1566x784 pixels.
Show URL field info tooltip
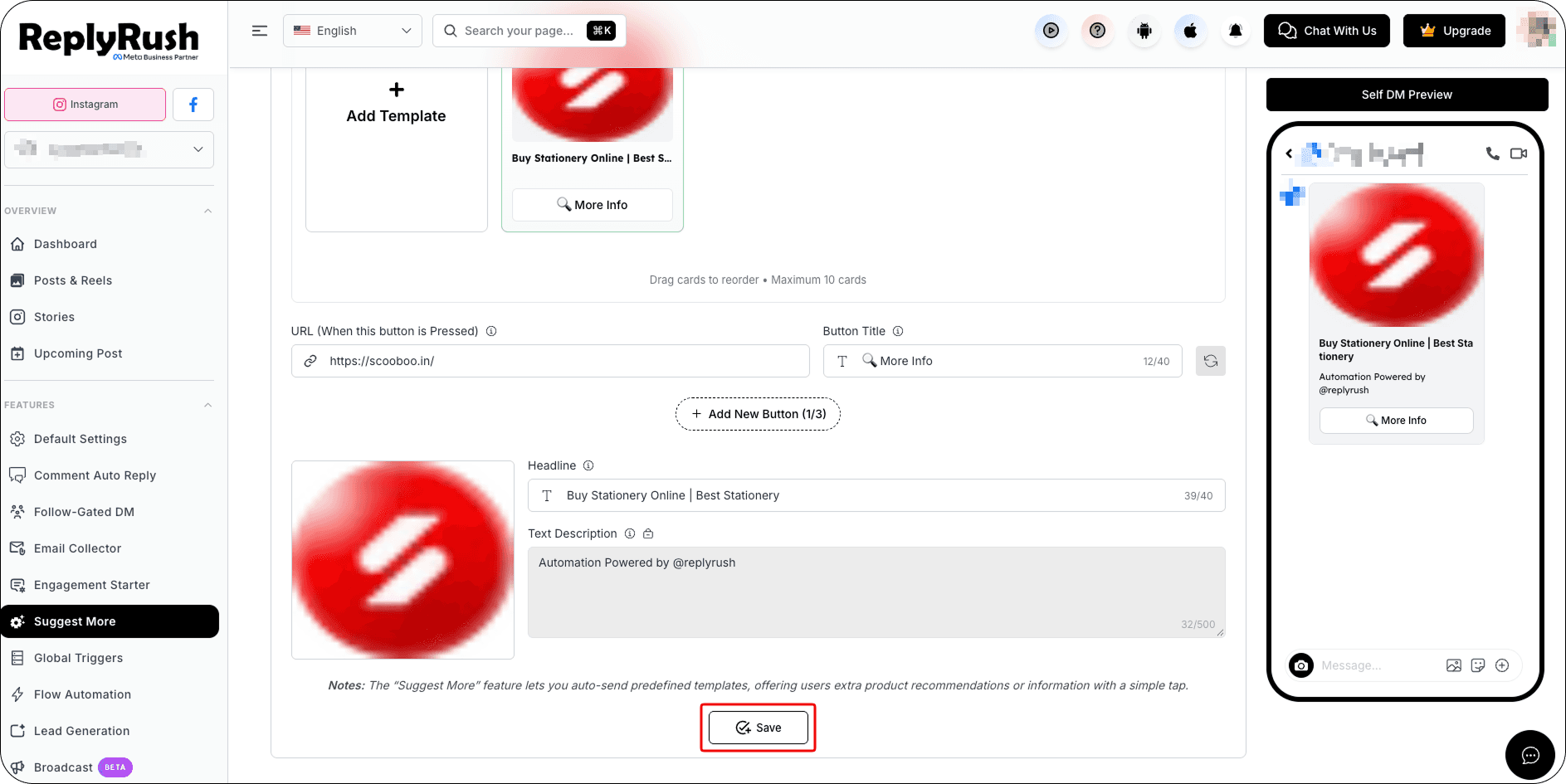(491, 331)
